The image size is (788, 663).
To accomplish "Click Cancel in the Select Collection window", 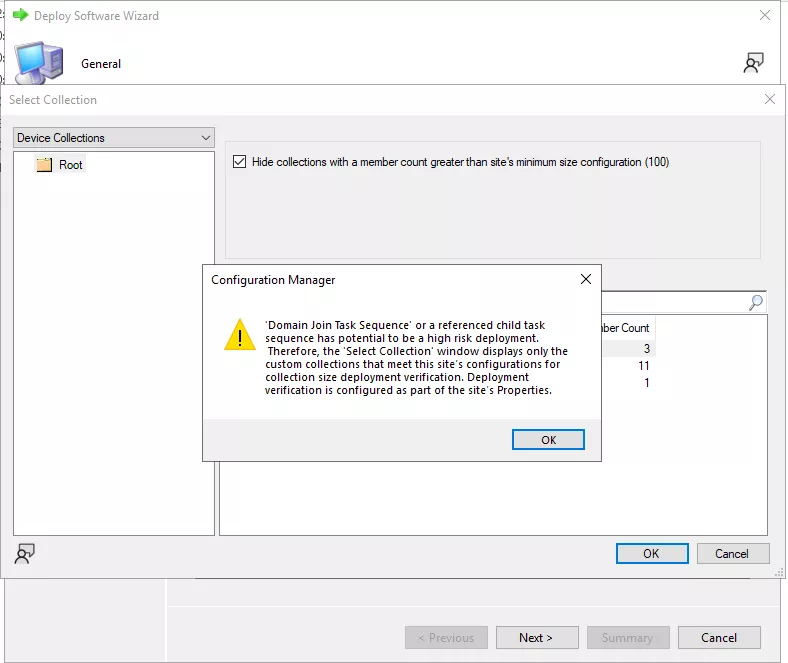I will coord(732,553).
